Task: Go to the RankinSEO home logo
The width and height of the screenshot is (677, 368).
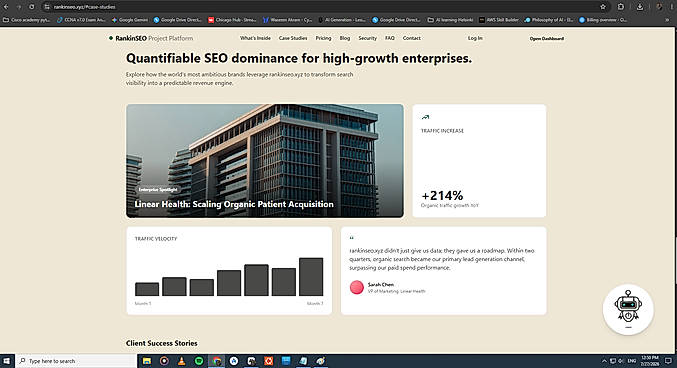Action: click(151, 38)
